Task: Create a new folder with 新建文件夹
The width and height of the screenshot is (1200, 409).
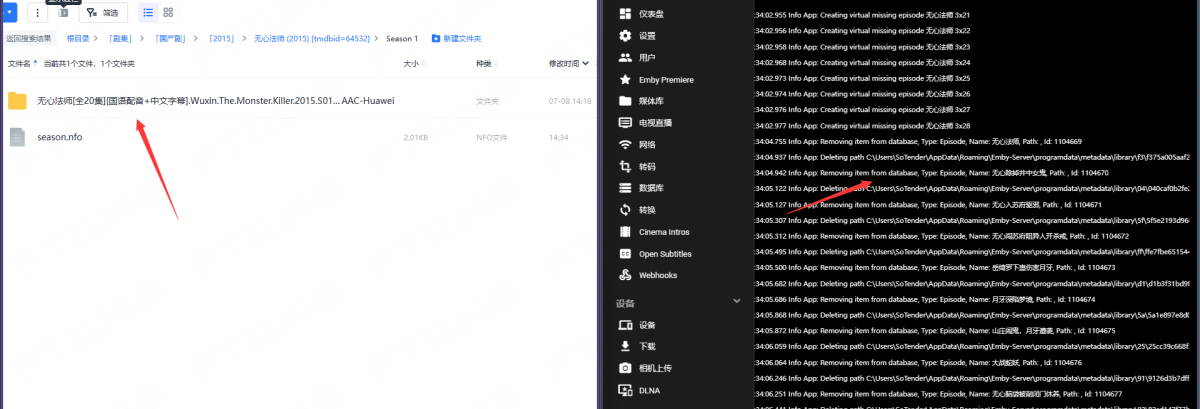Action: [x=456, y=38]
